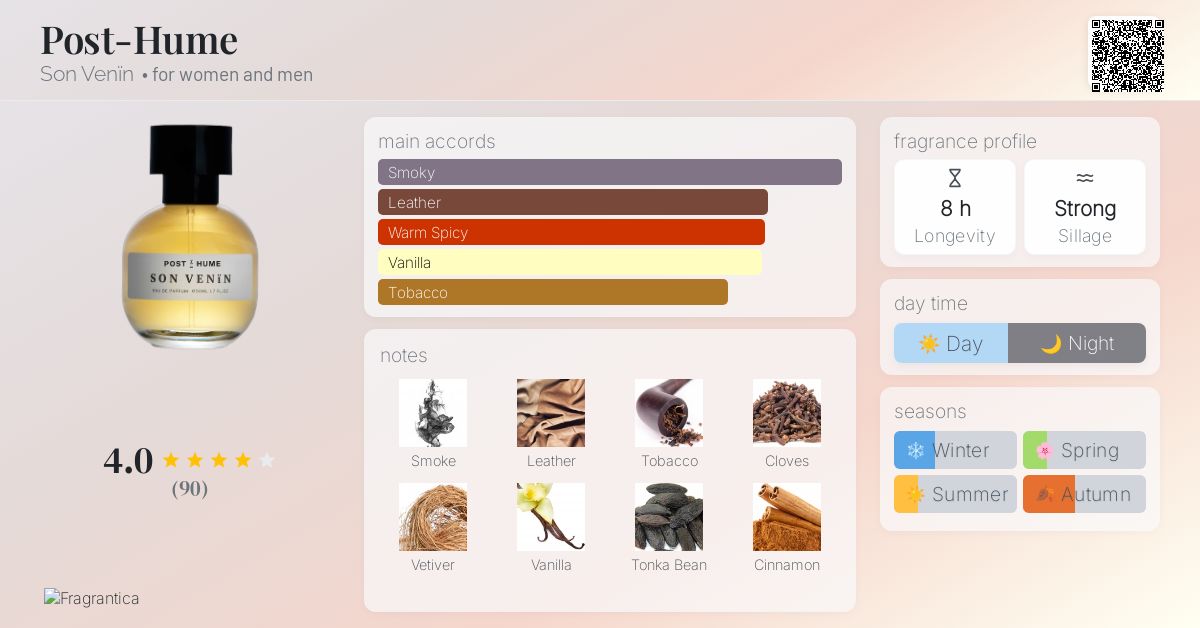The width and height of the screenshot is (1200, 628).
Task: Click the Fragrantica logo link
Action: (x=92, y=598)
